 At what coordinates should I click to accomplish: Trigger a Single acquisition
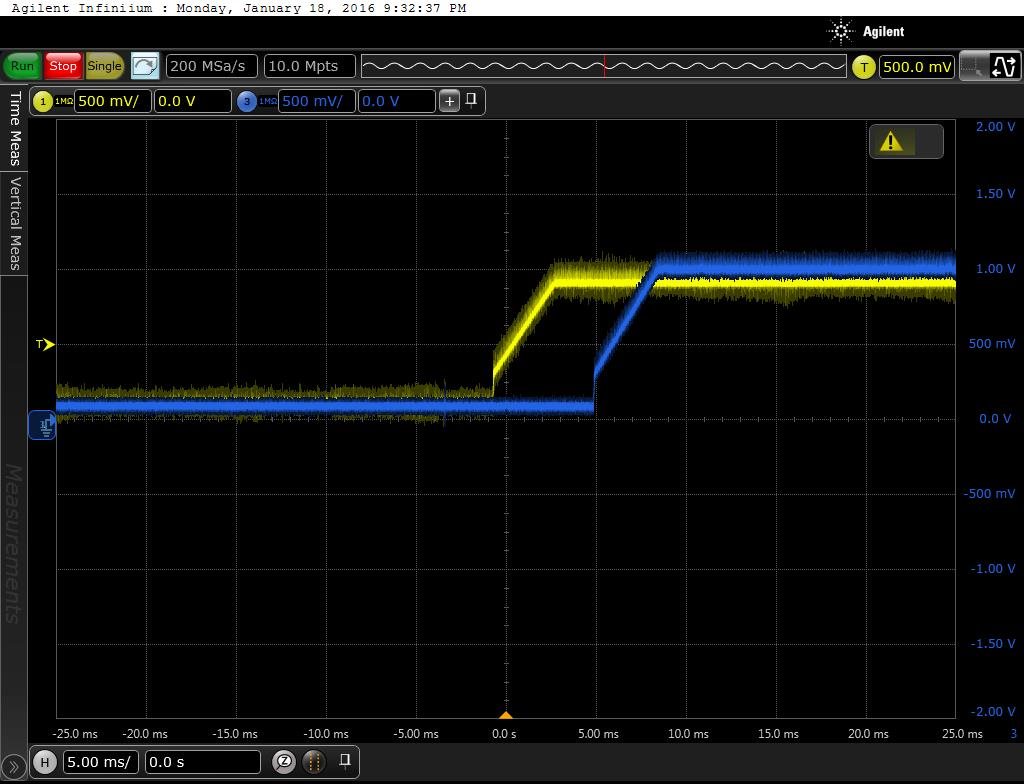(x=104, y=66)
